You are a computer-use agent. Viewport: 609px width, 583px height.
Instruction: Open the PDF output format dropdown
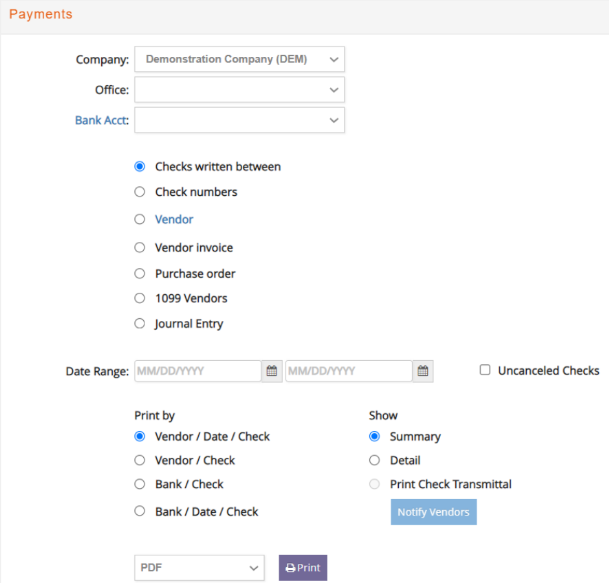click(199, 567)
